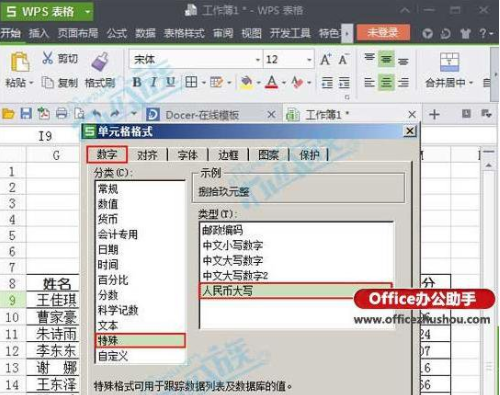The image size is (500, 395).
Task: Select 自定义 in category list
Action: pyautogui.click(x=140, y=356)
